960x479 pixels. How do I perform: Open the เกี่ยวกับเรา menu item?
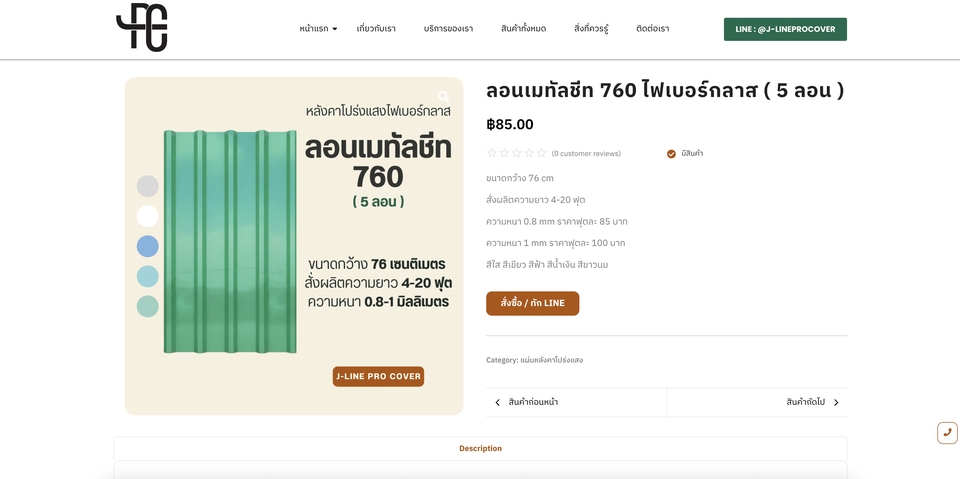(376, 29)
